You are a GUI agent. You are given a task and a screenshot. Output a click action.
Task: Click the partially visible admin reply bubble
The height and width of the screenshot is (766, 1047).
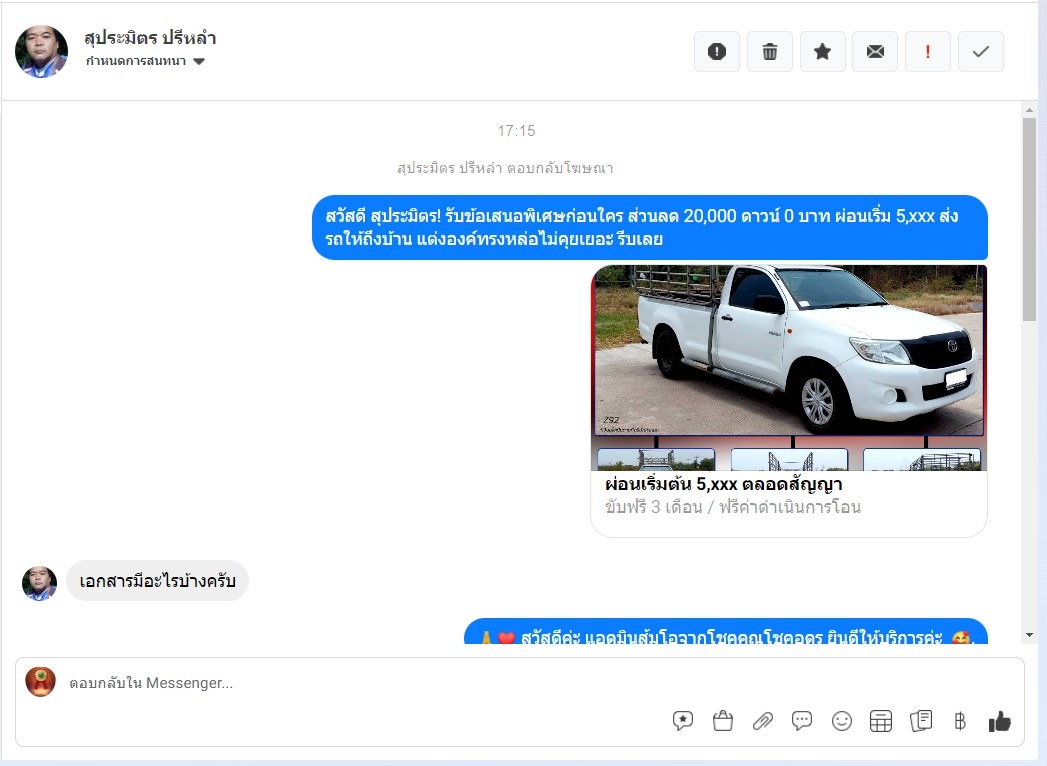726,631
